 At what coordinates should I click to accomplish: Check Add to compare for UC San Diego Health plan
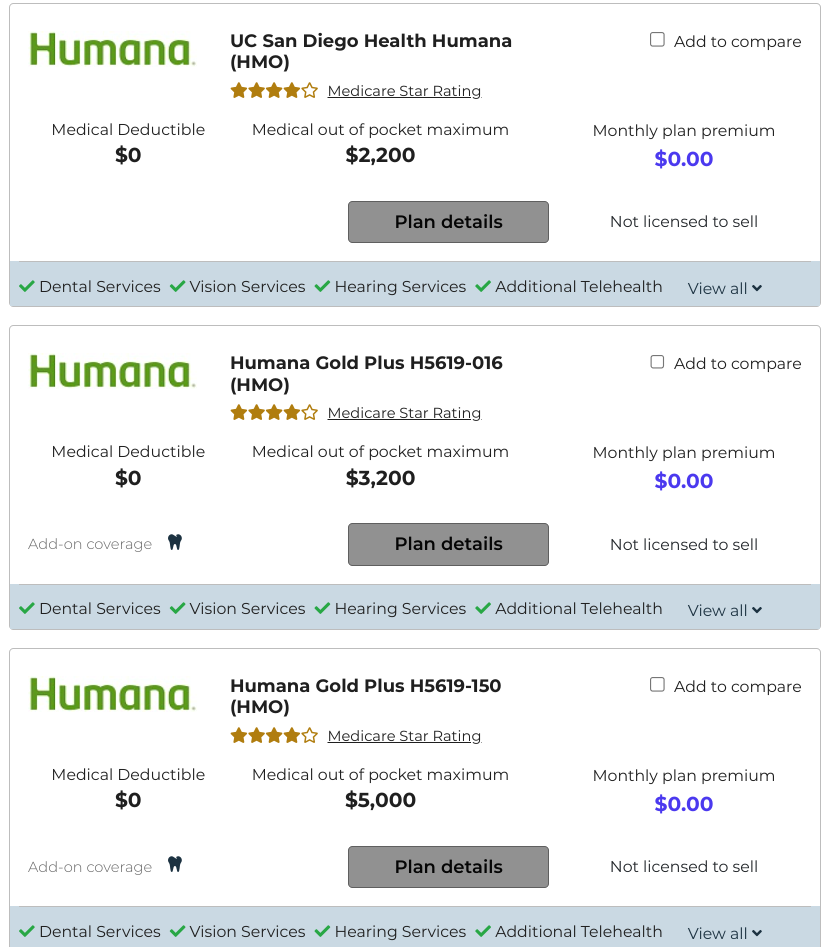pos(657,38)
